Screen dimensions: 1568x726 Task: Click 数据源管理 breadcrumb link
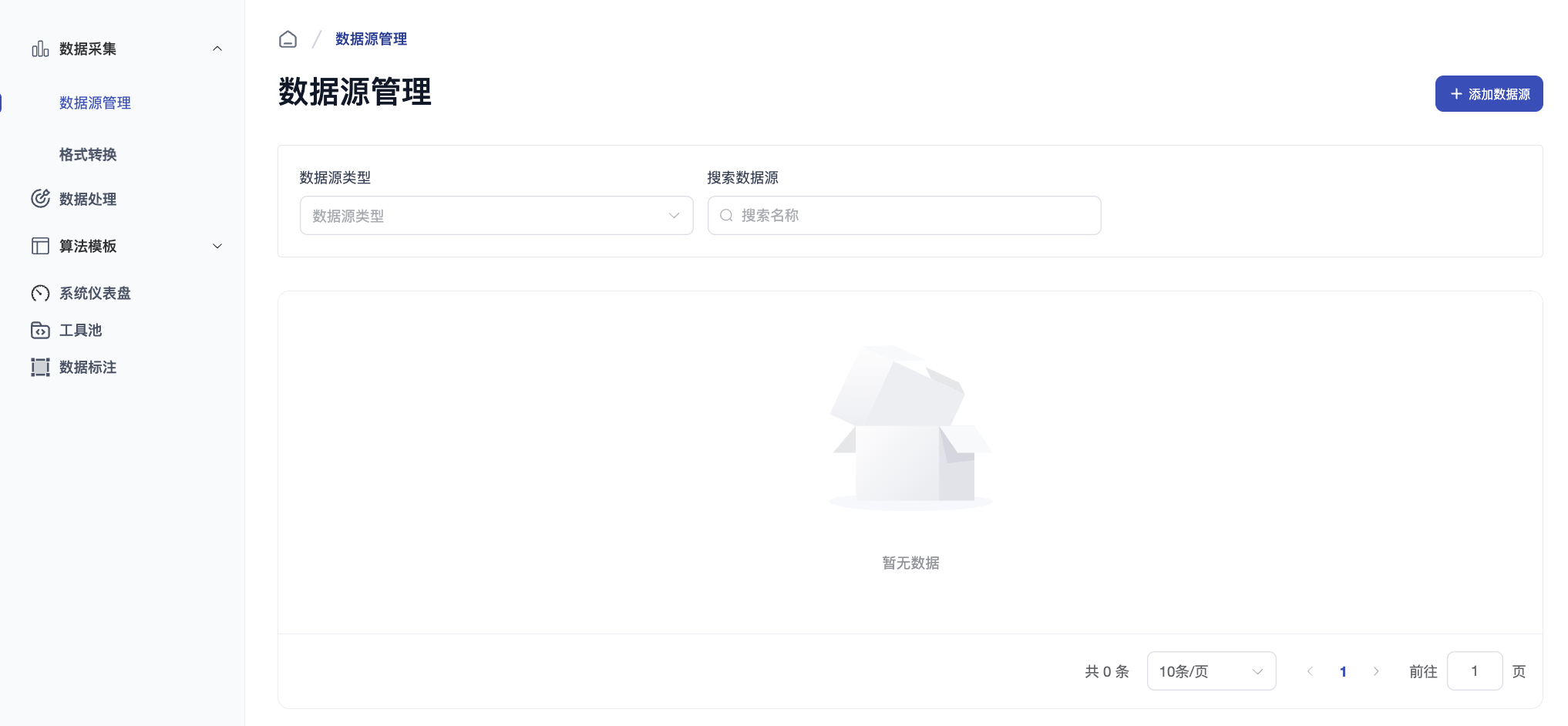(x=371, y=39)
